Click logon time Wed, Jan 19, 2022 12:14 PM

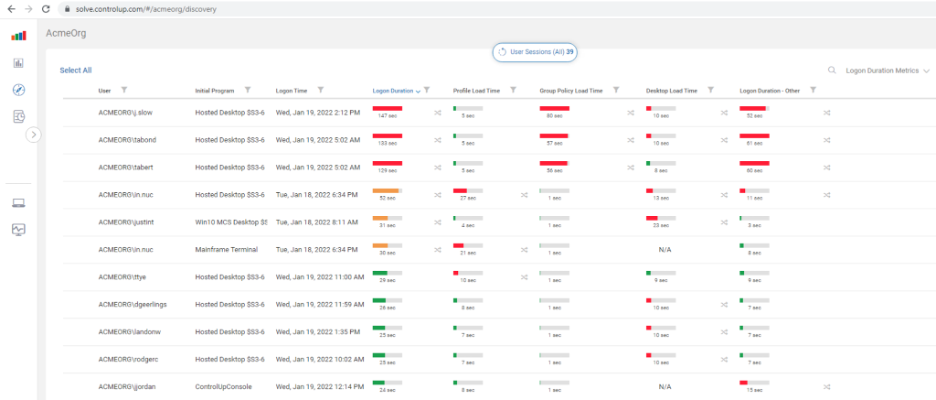pos(319,387)
